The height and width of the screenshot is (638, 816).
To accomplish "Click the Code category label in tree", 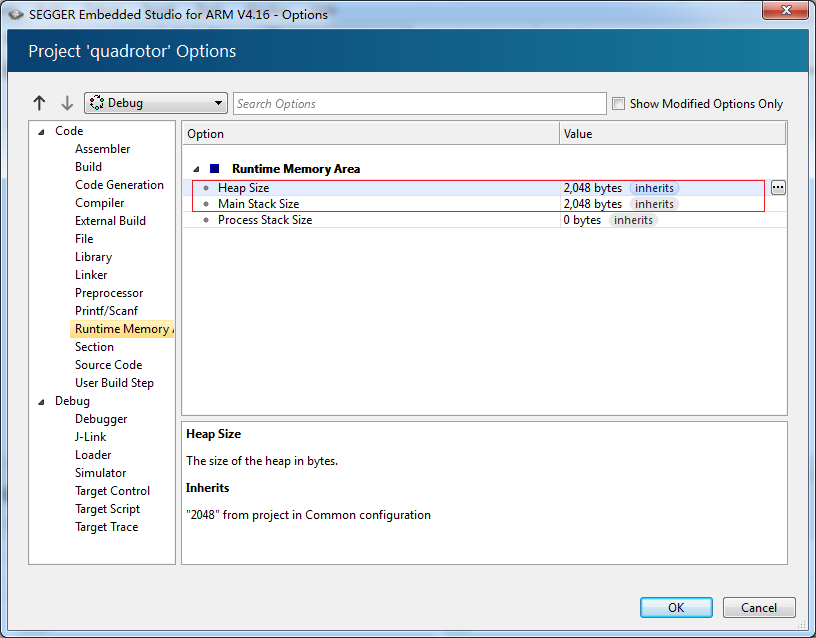I will pos(69,131).
